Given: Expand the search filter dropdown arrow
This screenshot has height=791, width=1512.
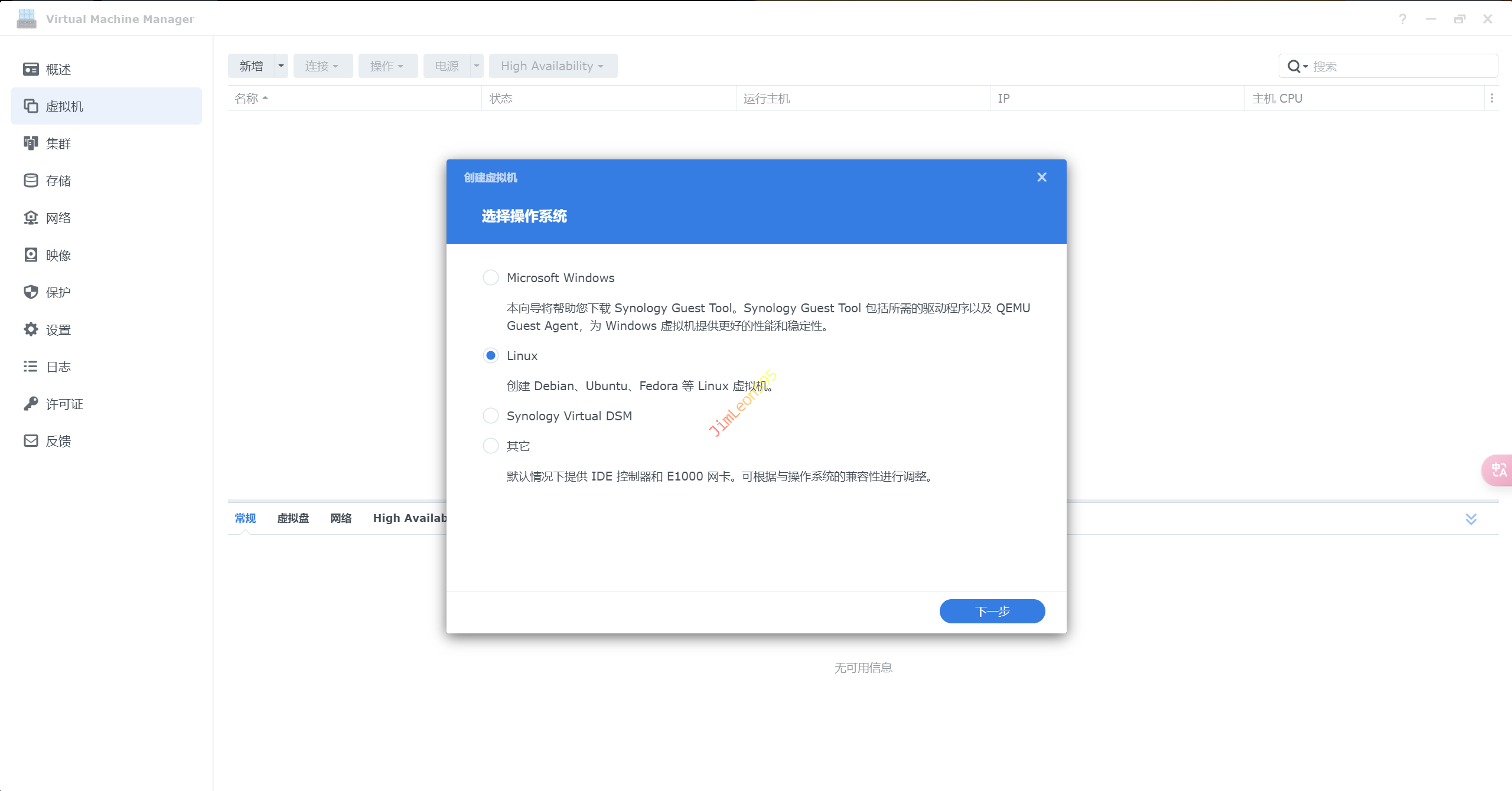Looking at the screenshot, I should tap(1305, 66).
